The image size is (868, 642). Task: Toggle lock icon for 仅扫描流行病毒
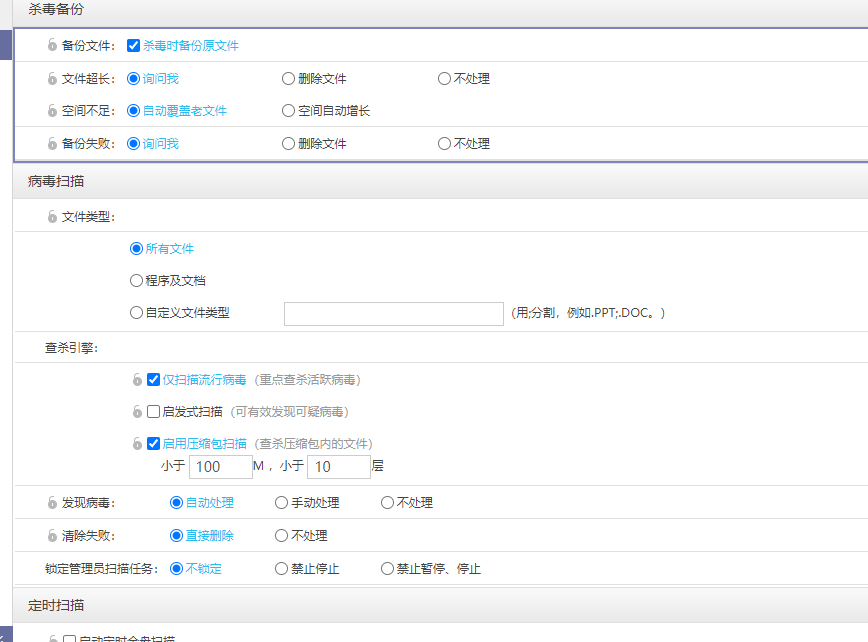pyautogui.click(x=137, y=380)
